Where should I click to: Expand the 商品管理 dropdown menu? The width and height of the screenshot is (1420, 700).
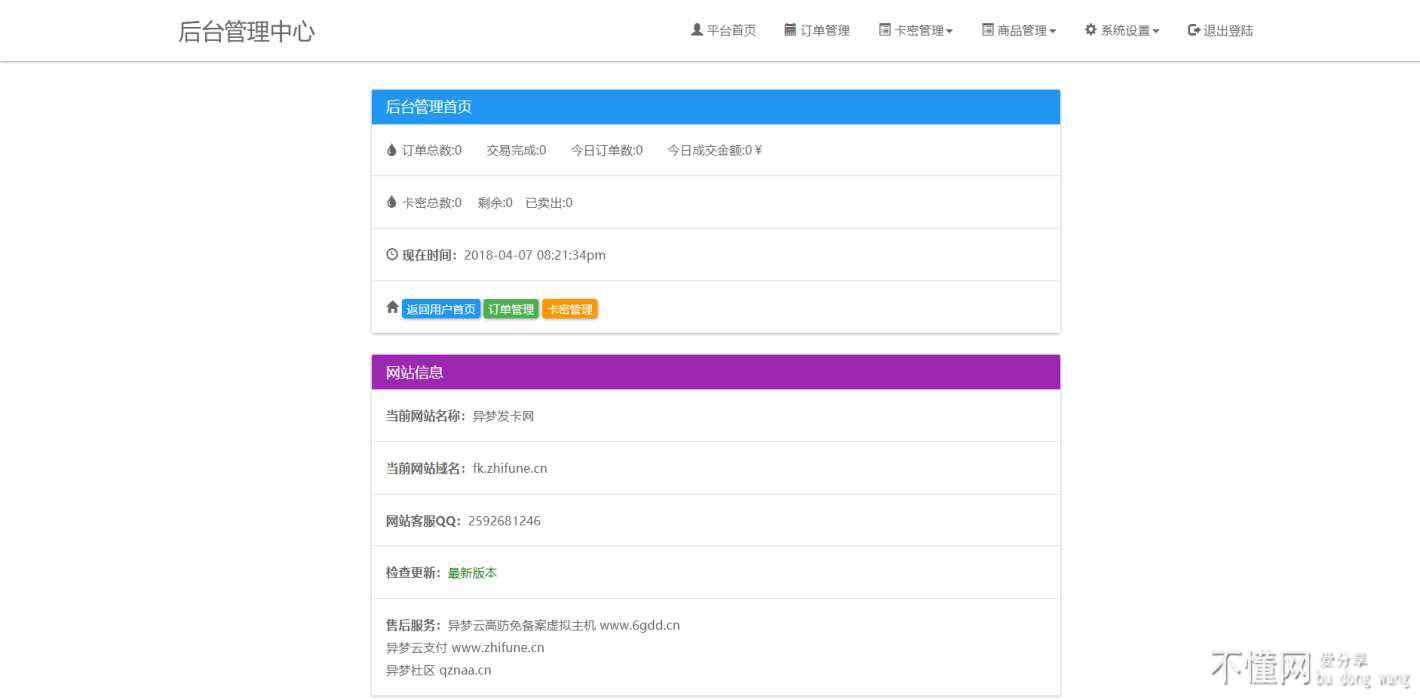tap(1027, 31)
